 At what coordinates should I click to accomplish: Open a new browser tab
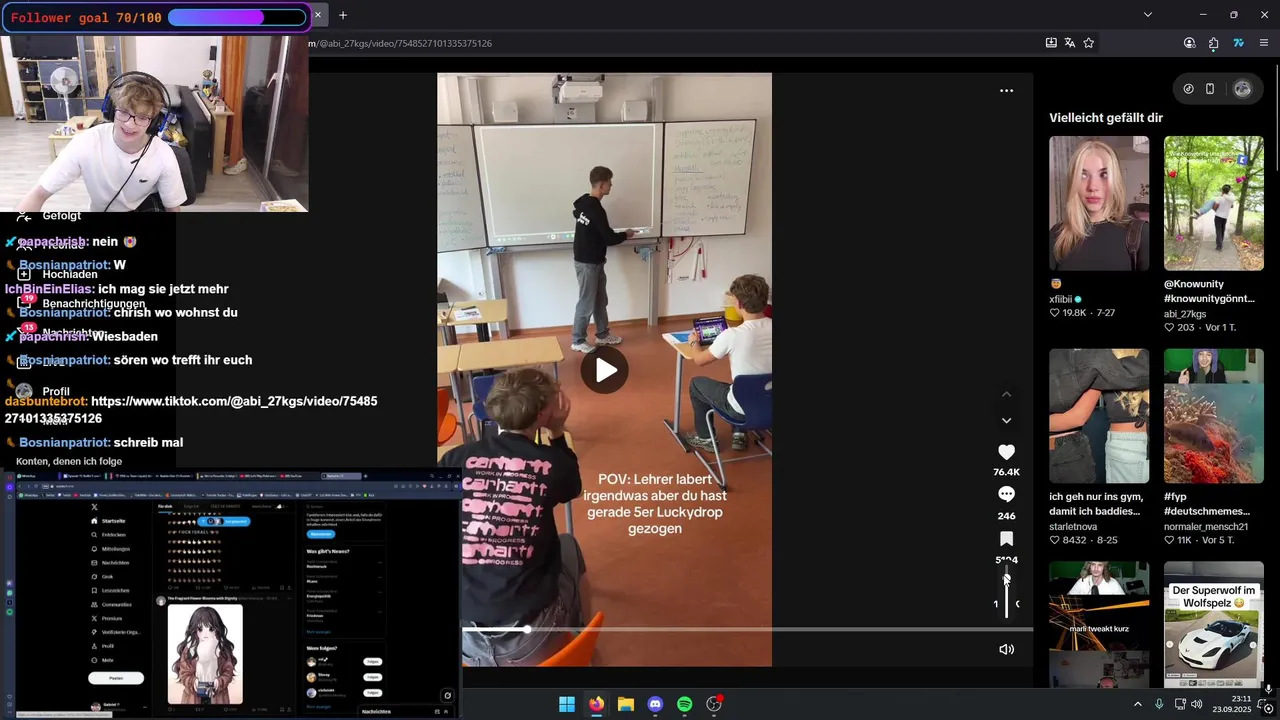[x=343, y=15]
